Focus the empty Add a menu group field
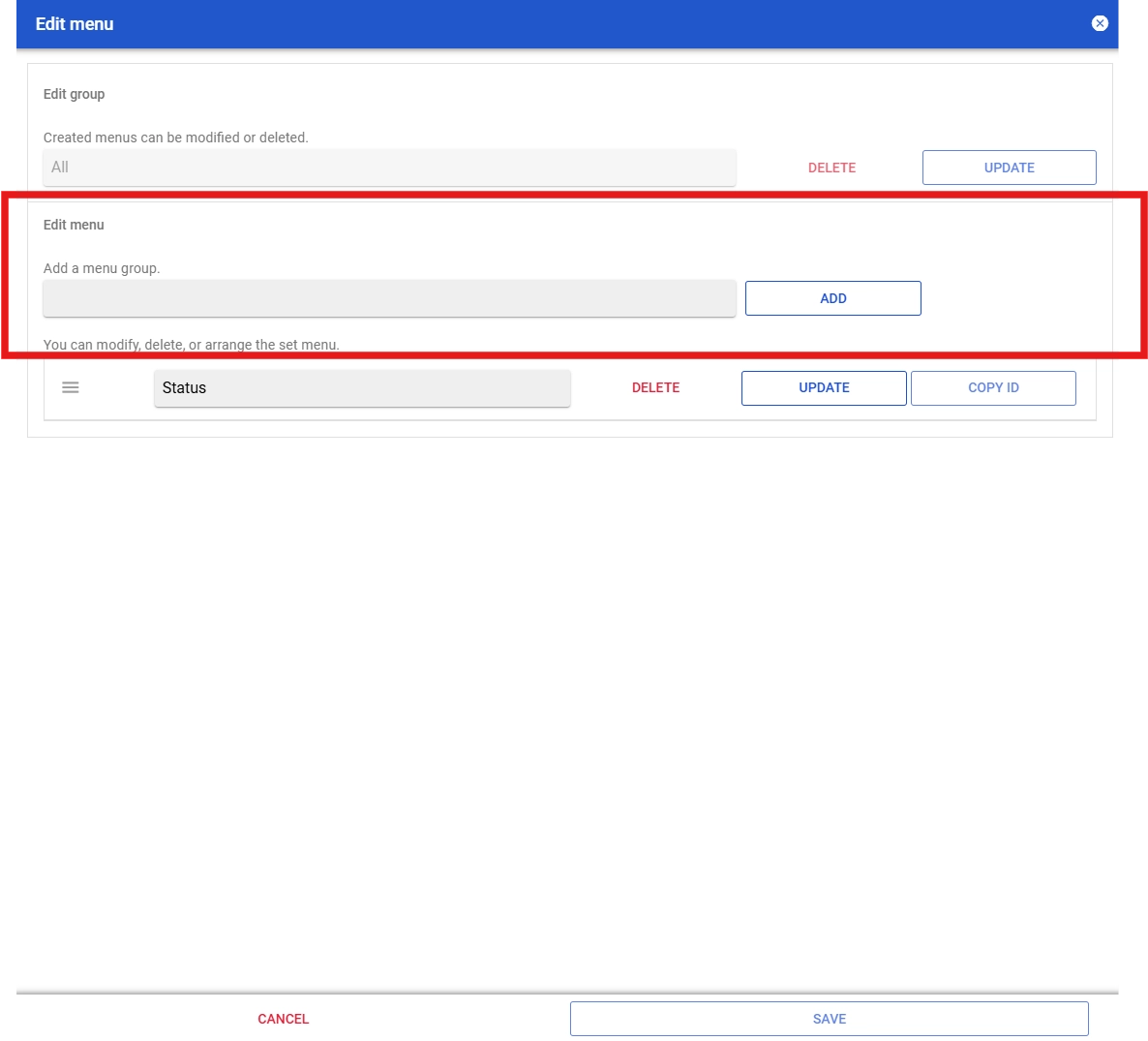Screen dimensions: 1148x1041 click(389, 298)
